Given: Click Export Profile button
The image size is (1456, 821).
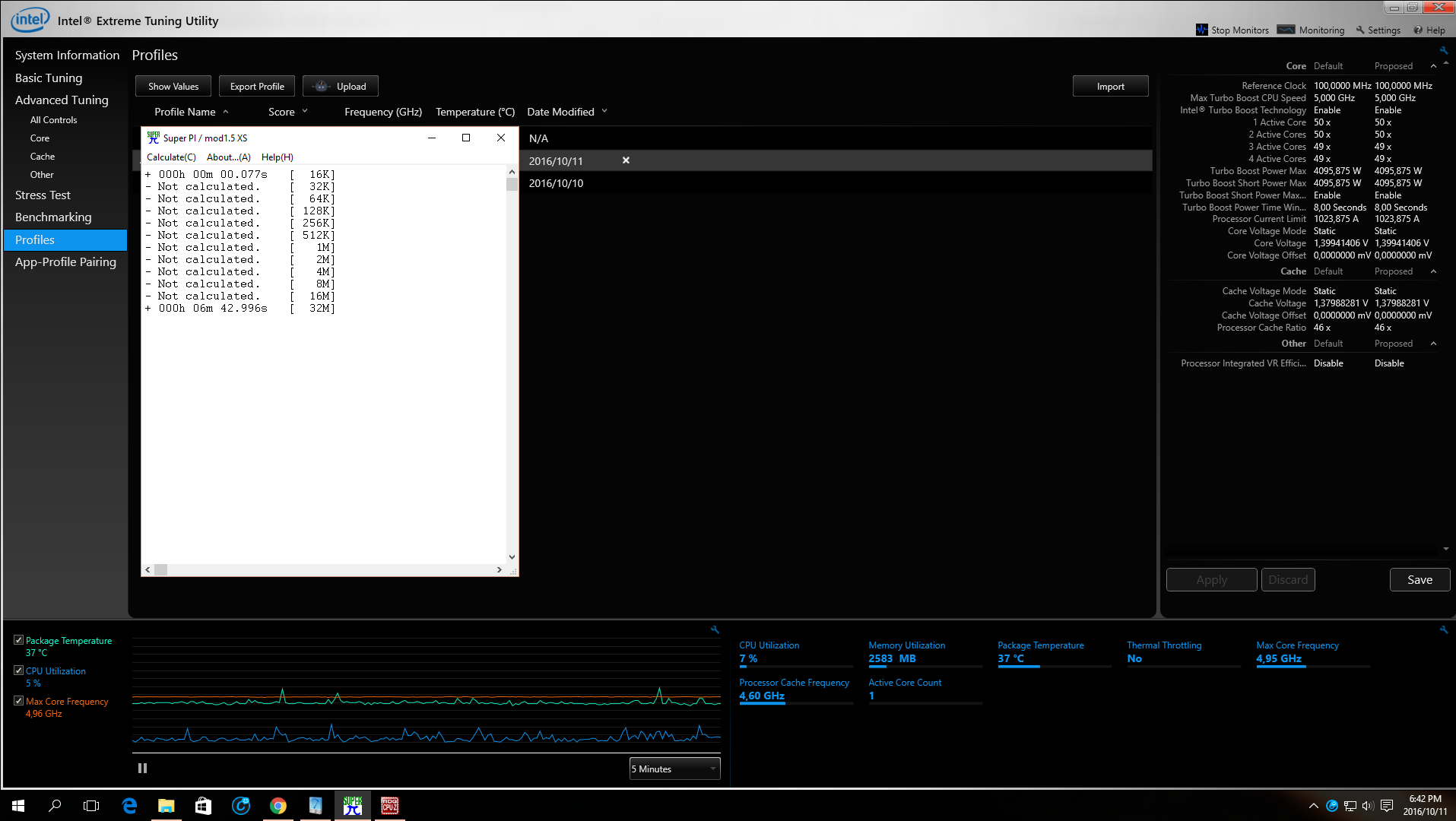Looking at the screenshot, I should click(257, 86).
